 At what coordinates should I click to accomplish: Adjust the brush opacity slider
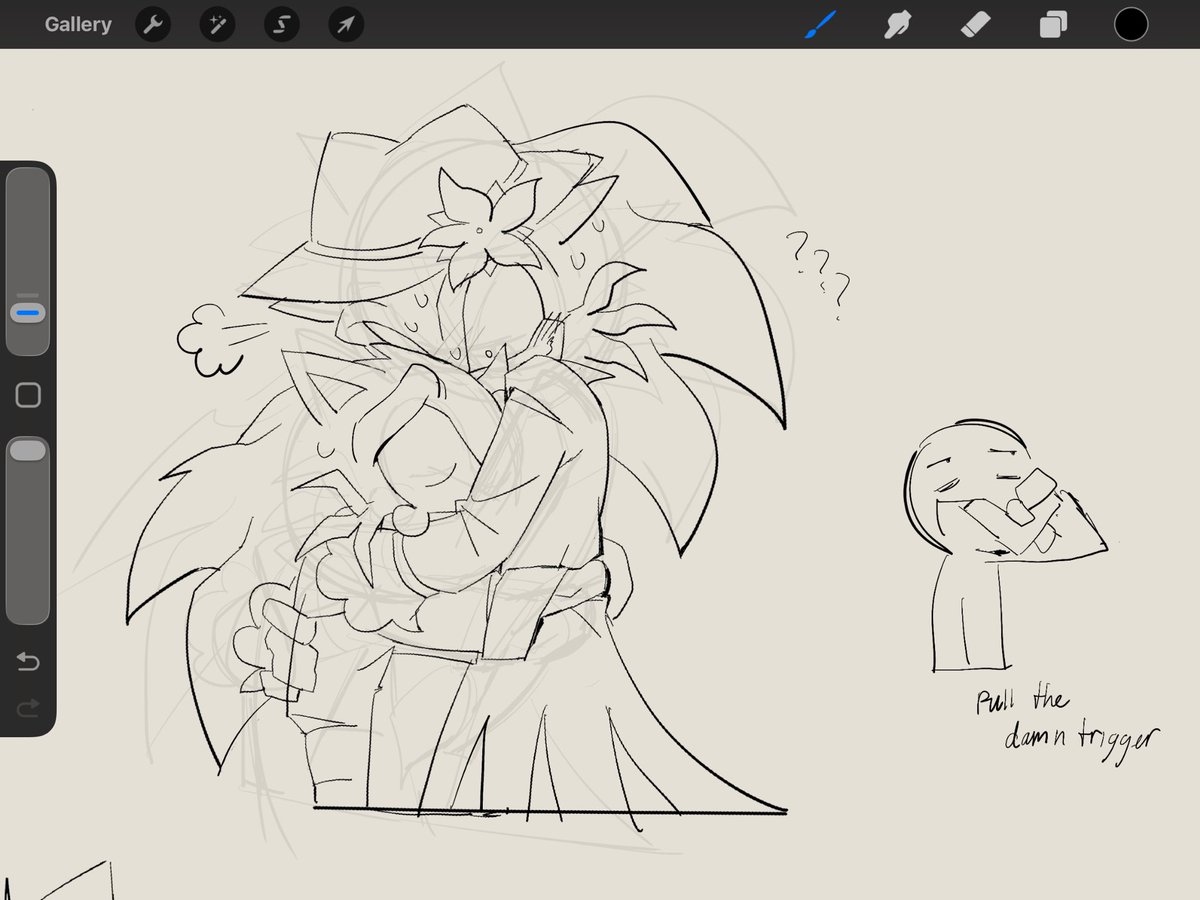pos(28,530)
